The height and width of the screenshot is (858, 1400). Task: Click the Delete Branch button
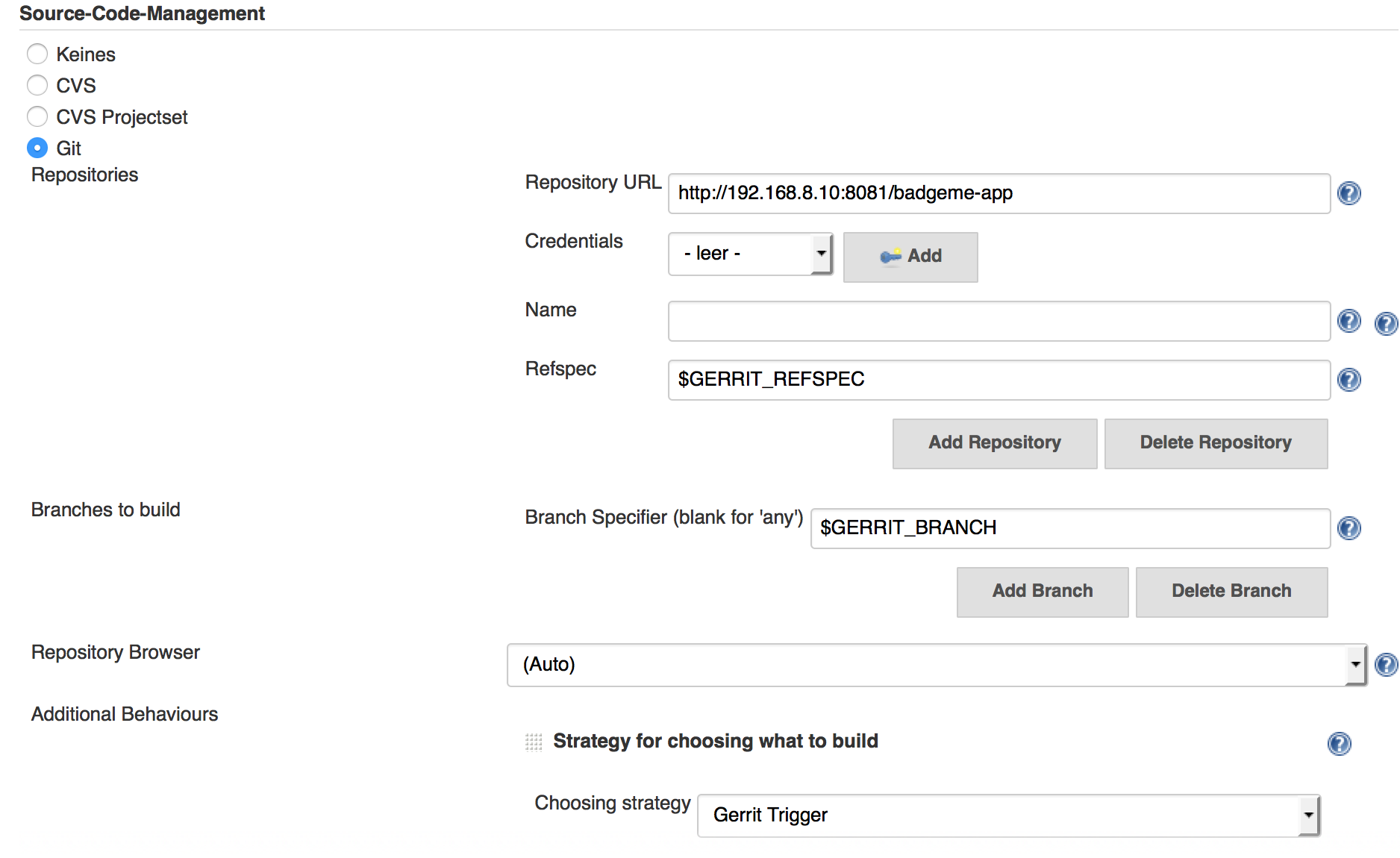point(1231,592)
